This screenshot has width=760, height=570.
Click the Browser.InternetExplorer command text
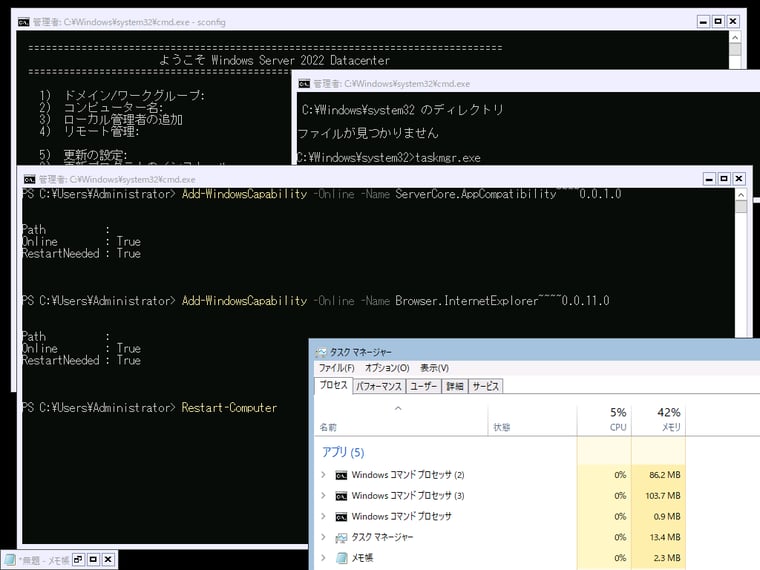click(502, 301)
